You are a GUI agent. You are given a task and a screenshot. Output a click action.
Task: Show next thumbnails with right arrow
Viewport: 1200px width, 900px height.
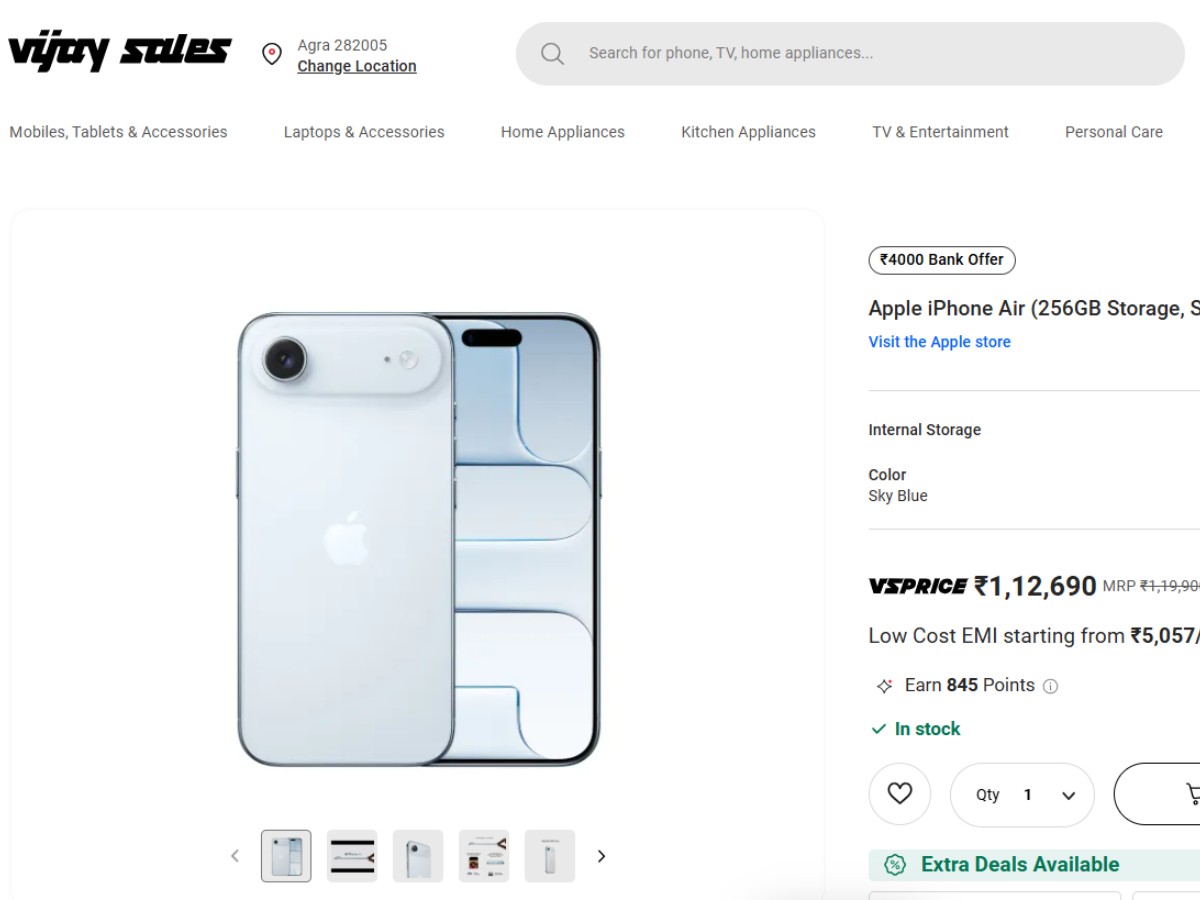tap(601, 856)
